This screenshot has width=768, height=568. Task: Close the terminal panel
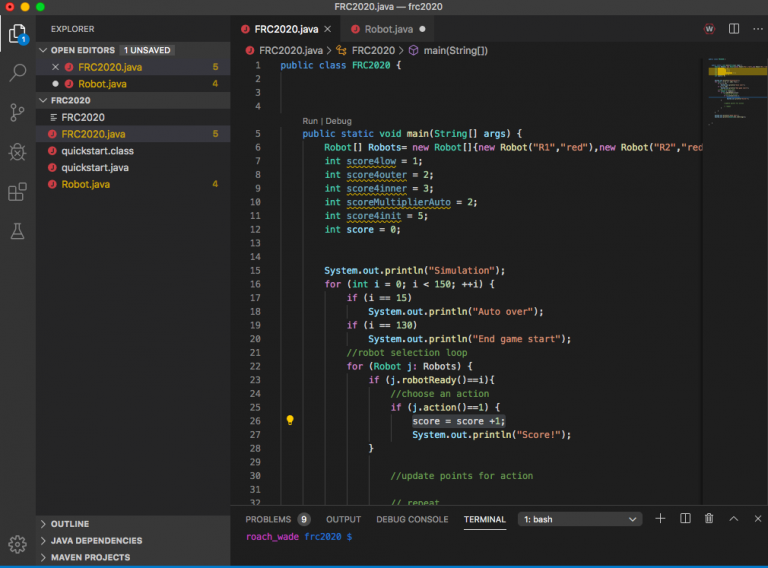(x=758, y=519)
